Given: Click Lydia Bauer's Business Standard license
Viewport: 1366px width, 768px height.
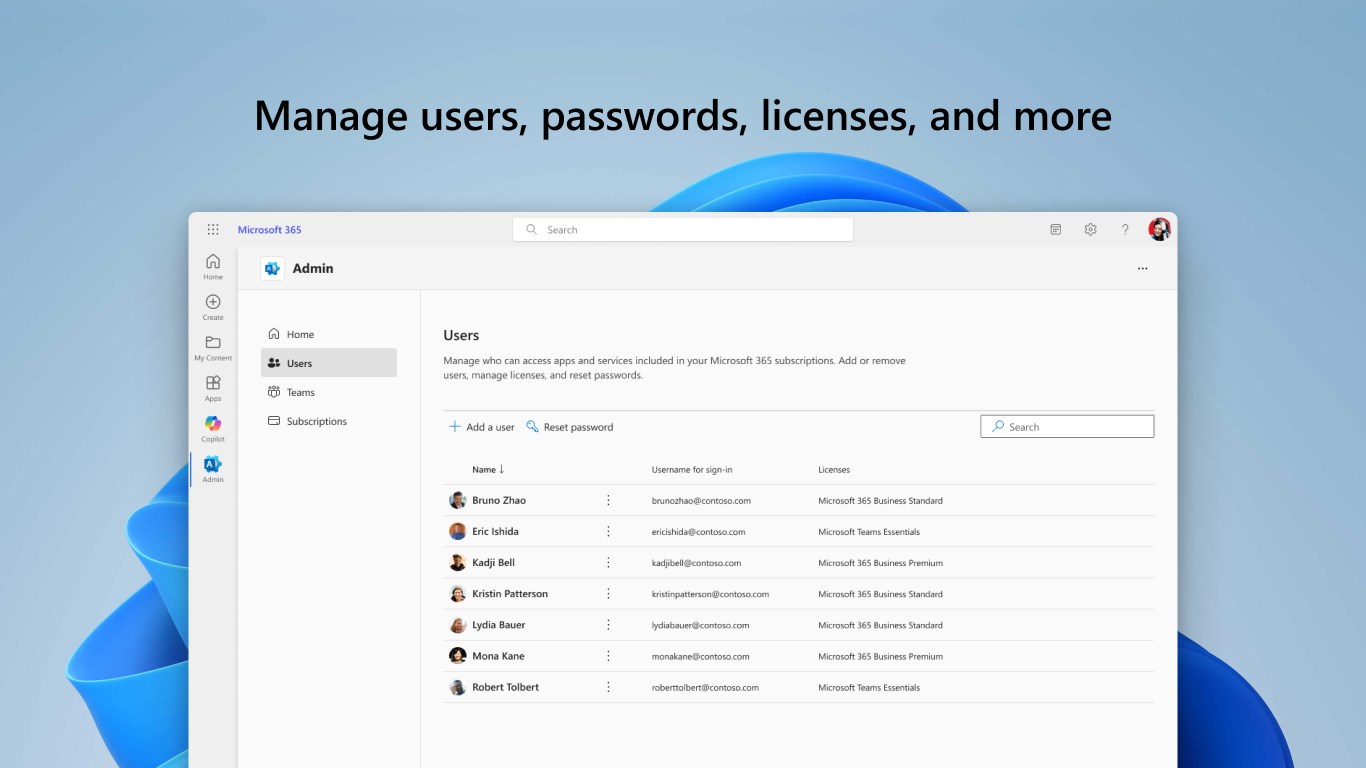Looking at the screenshot, I should click(880, 626).
